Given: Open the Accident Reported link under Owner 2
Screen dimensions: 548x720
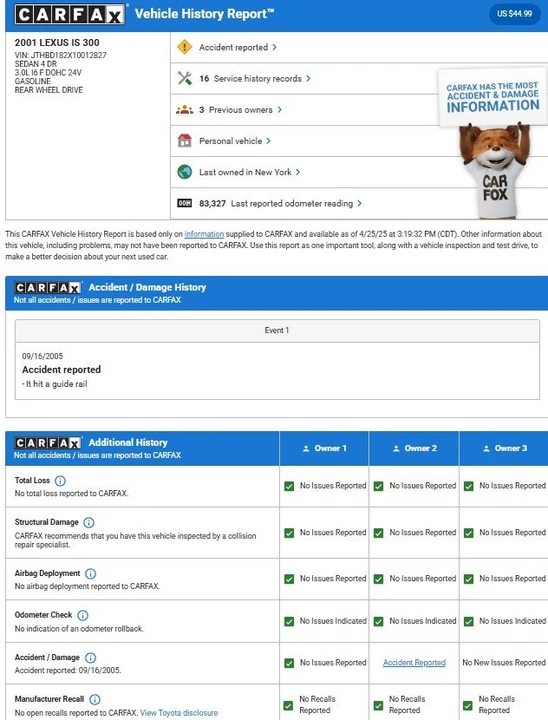Looking at the screenshot, I should tap(414, 663).
